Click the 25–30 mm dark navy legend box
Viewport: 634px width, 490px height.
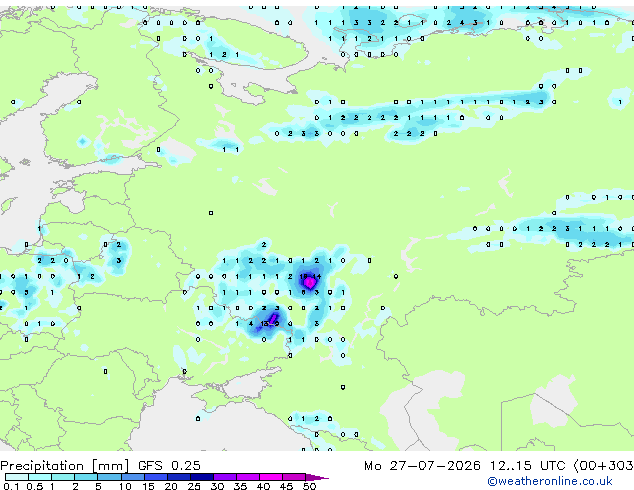tap(201, 477)
